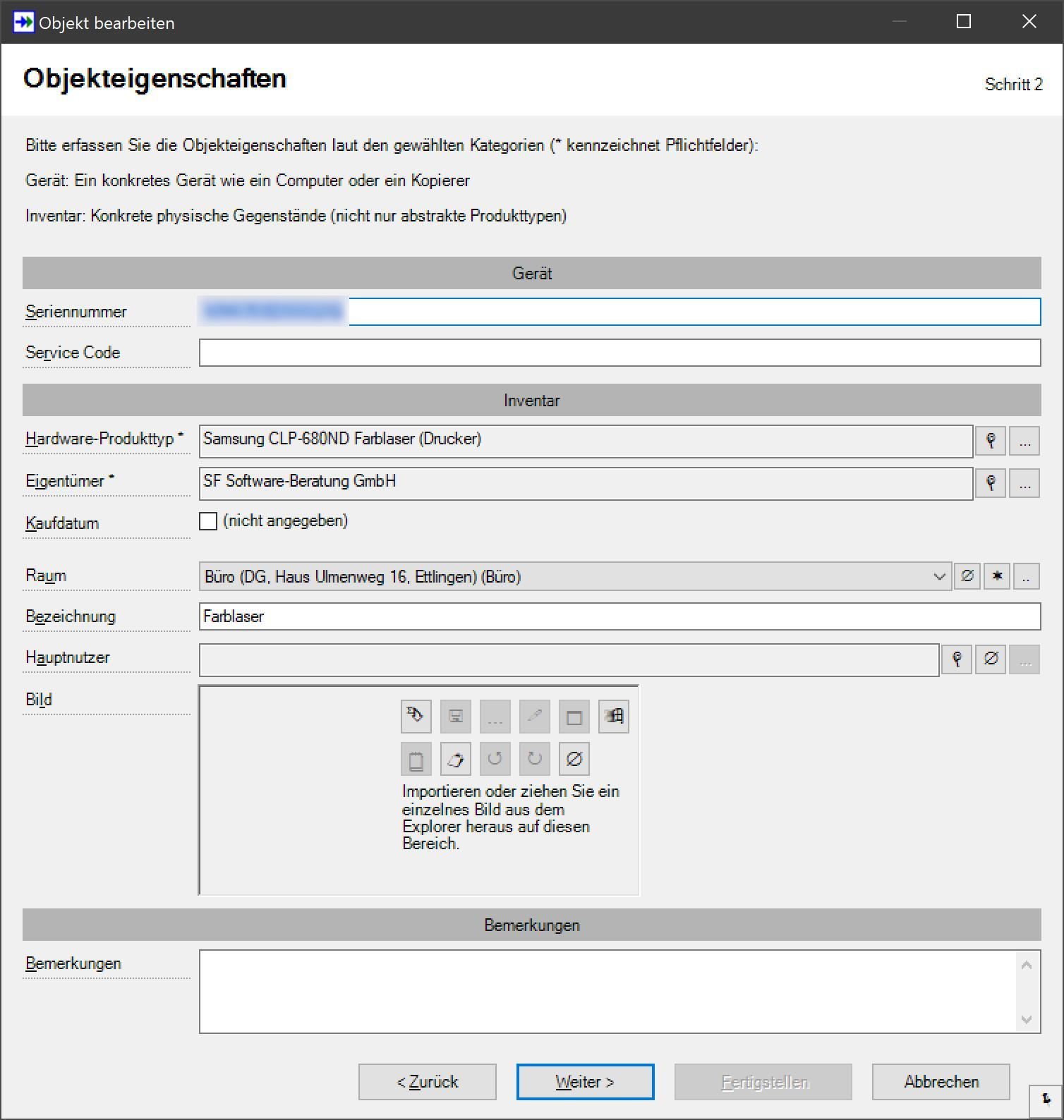Click the Bemerkungen scrollbar up arrow

tap(1027, 965)
